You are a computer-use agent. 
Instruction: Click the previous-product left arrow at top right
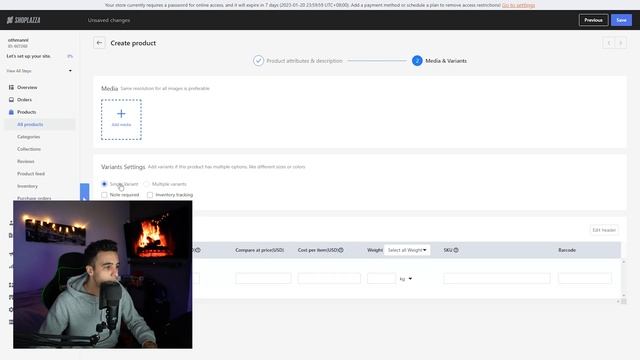point(609,43)
